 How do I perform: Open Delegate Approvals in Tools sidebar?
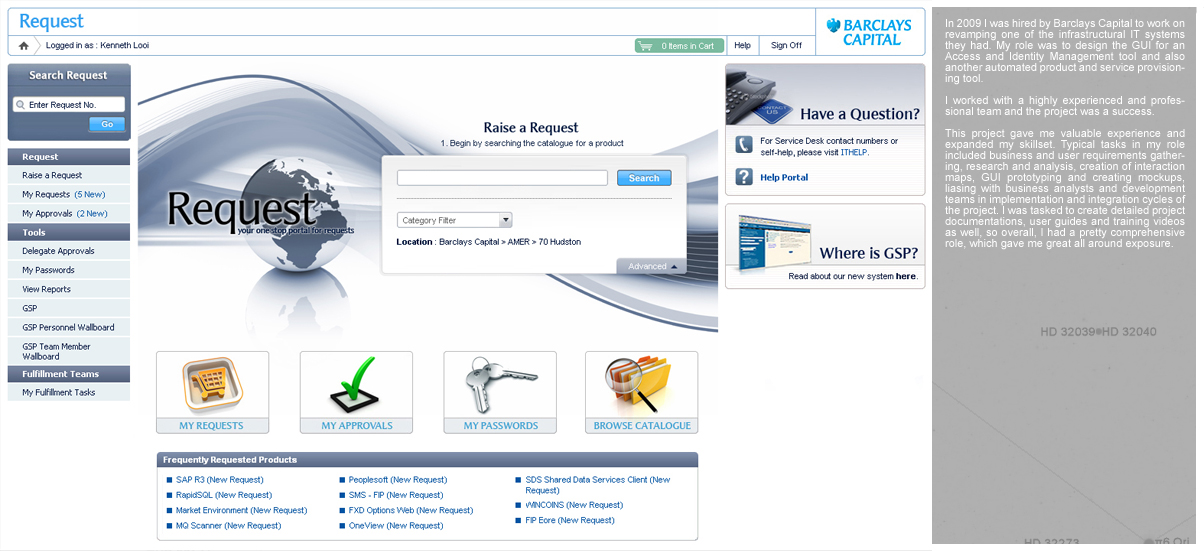[58, 251]
